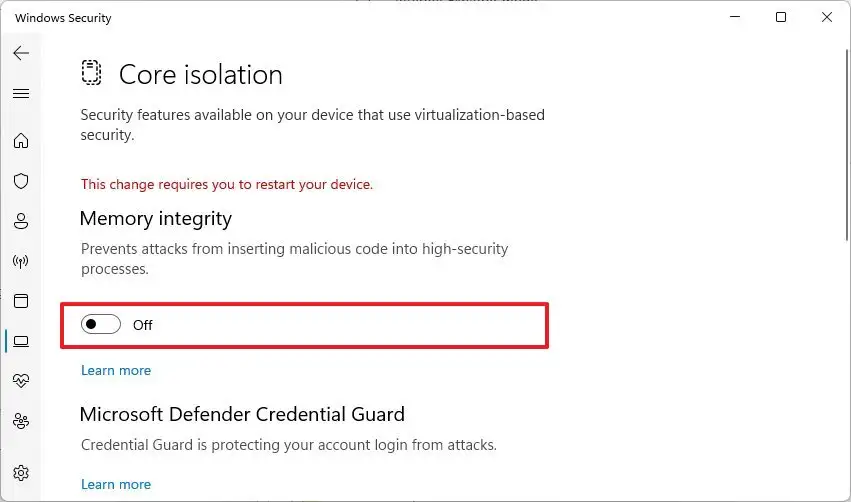Turn on the Memory integrity toggle

click(101, 324)
